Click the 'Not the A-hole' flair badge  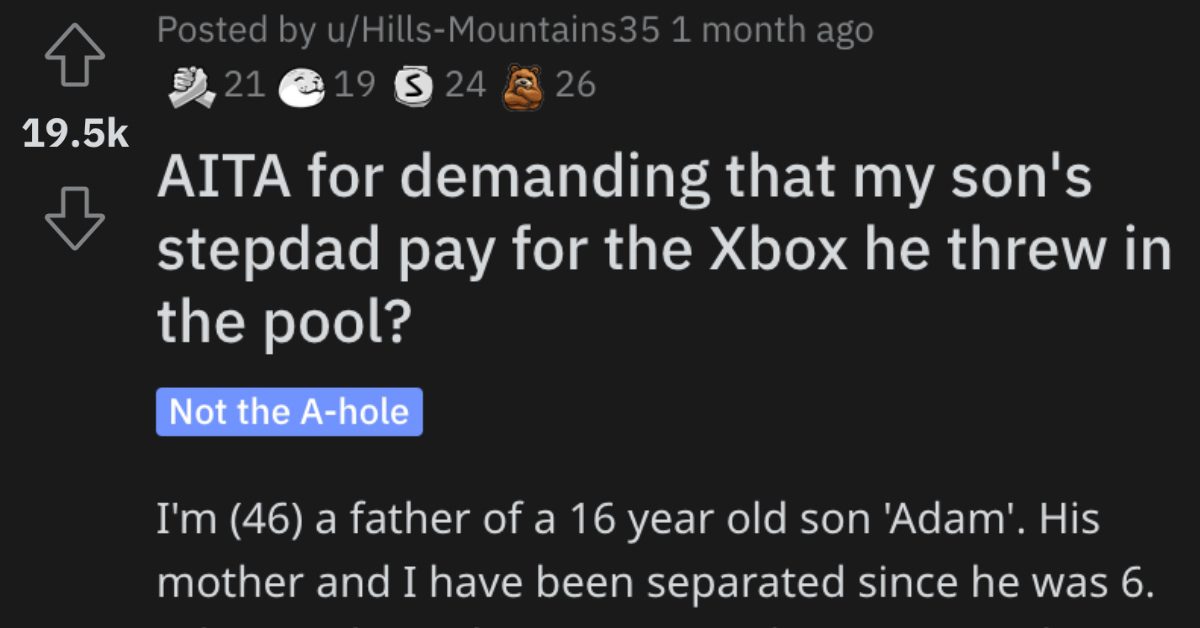tap(288, 410)
